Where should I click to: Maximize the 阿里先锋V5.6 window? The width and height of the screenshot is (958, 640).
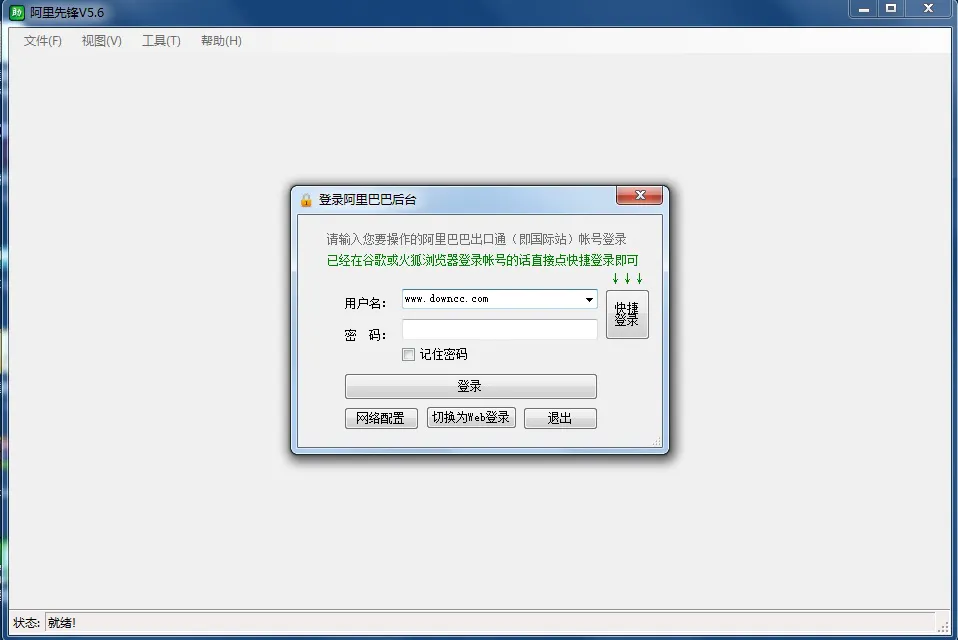891,9
